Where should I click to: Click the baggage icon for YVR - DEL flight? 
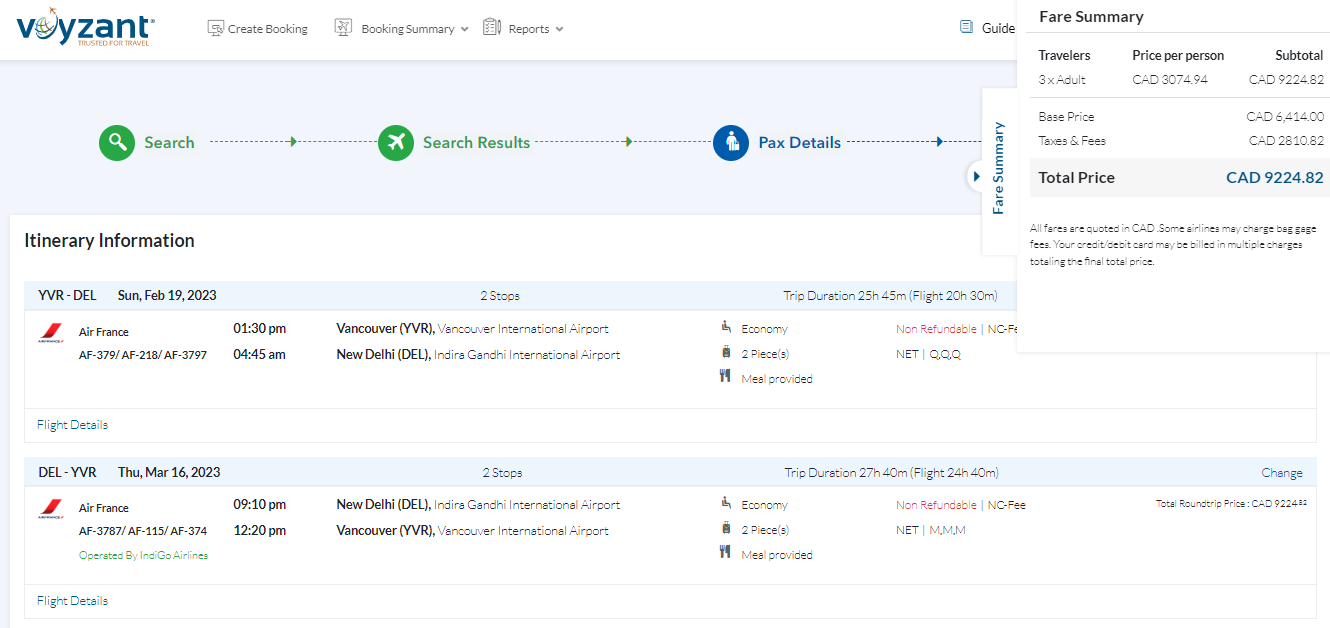coord(726,352)
